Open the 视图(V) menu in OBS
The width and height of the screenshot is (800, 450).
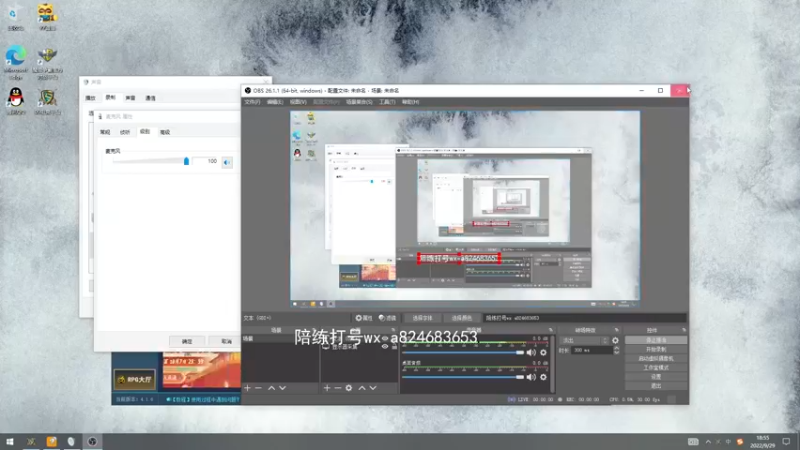pyautogui.click(x=298, y=102)
